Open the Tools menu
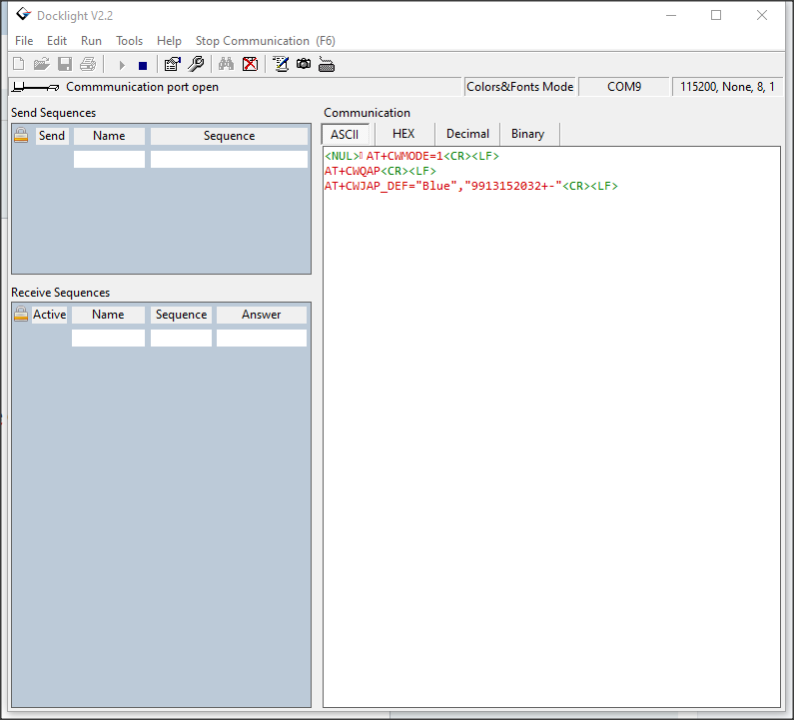The width and height of the screenshot is (794, 720). tap(129, 41)
